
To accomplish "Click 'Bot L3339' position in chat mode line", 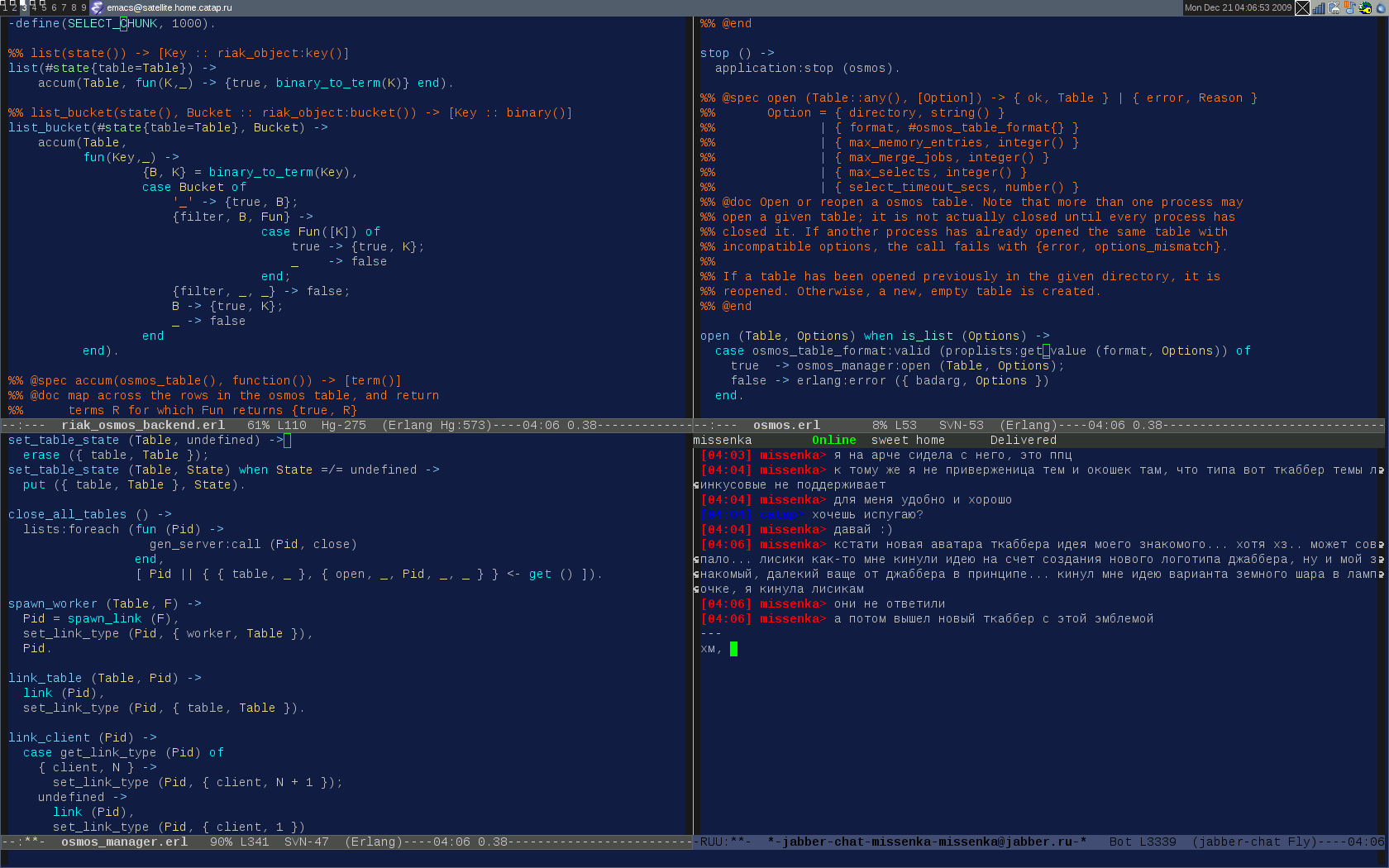I will (x=1143, y=842).
